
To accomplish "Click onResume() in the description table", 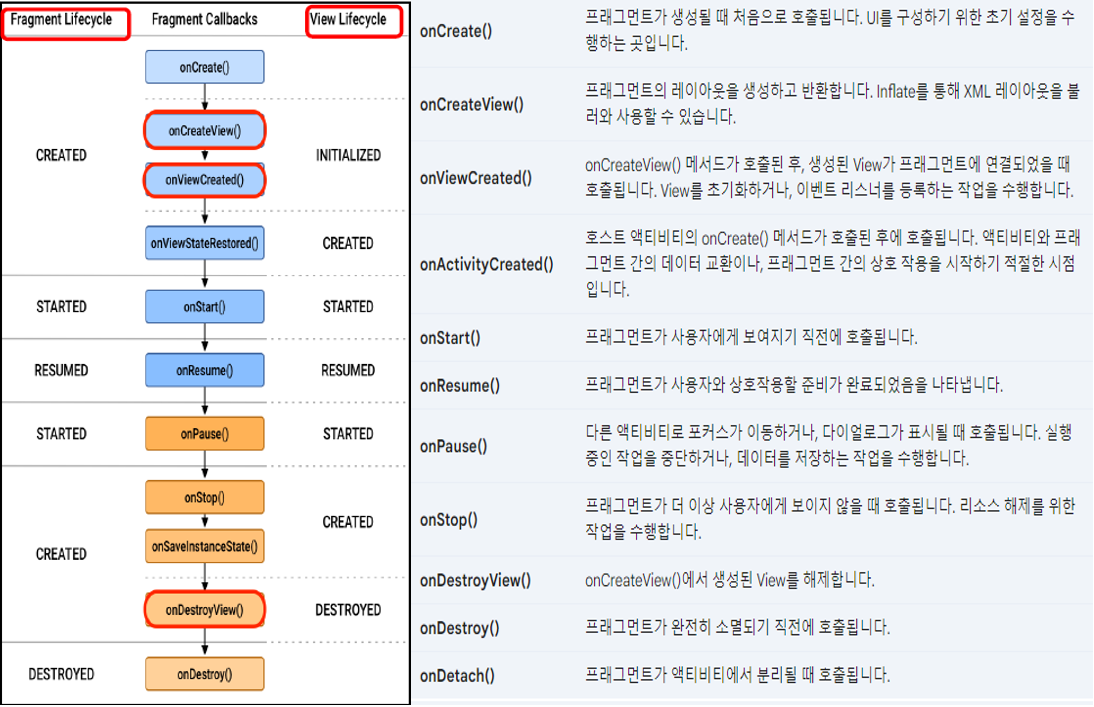I will pos(460,385).
